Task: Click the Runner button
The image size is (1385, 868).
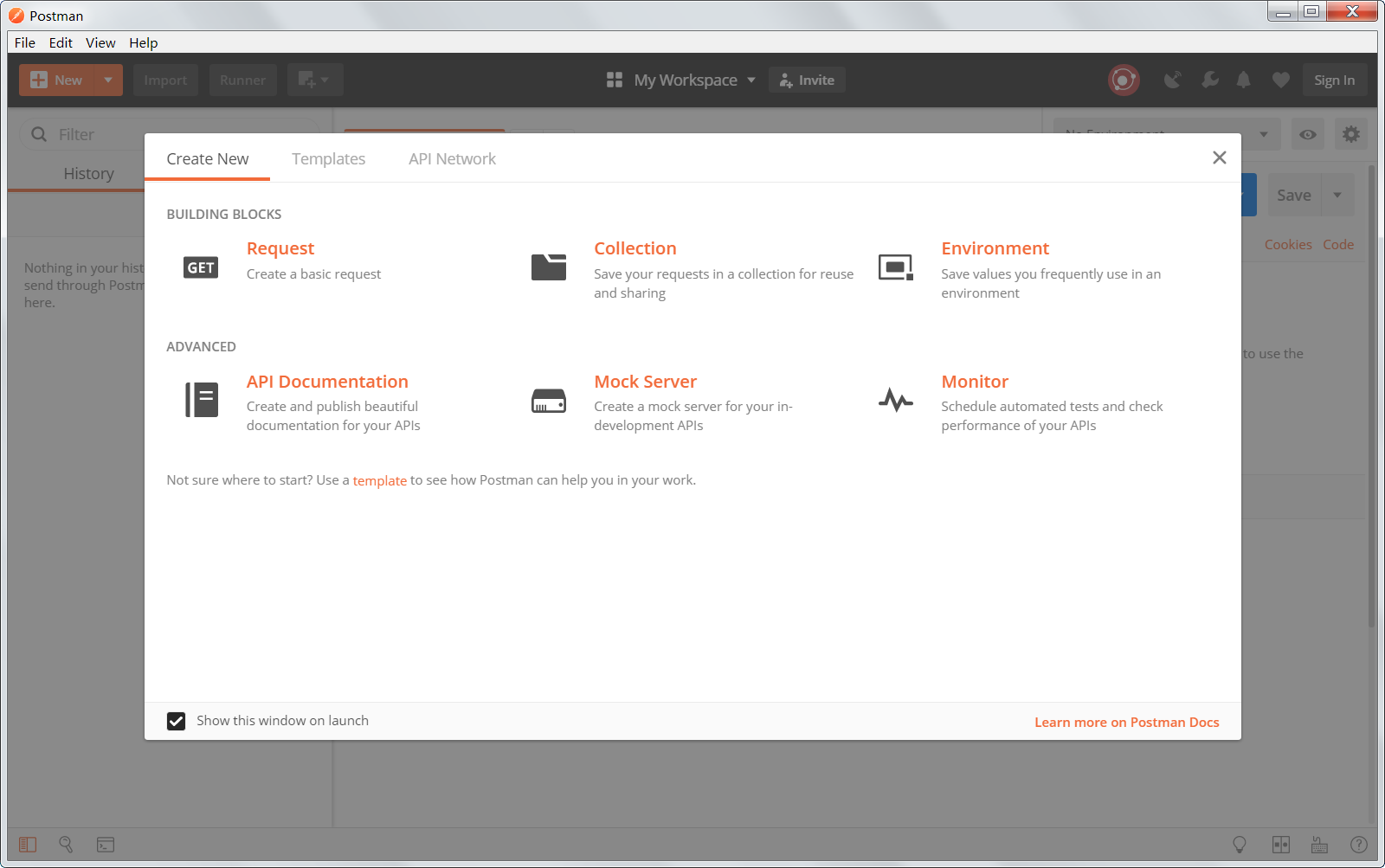Action: 243,80
